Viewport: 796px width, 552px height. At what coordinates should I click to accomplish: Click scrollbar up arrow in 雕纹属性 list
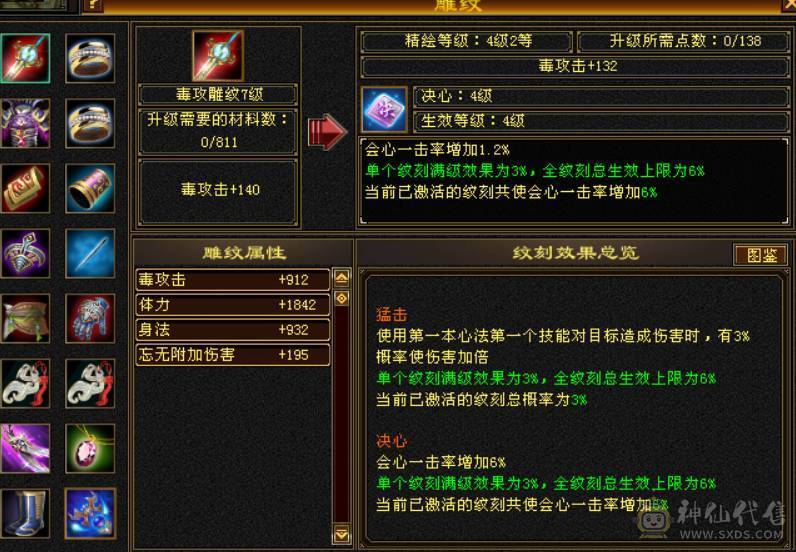click(x=342, y=278)
